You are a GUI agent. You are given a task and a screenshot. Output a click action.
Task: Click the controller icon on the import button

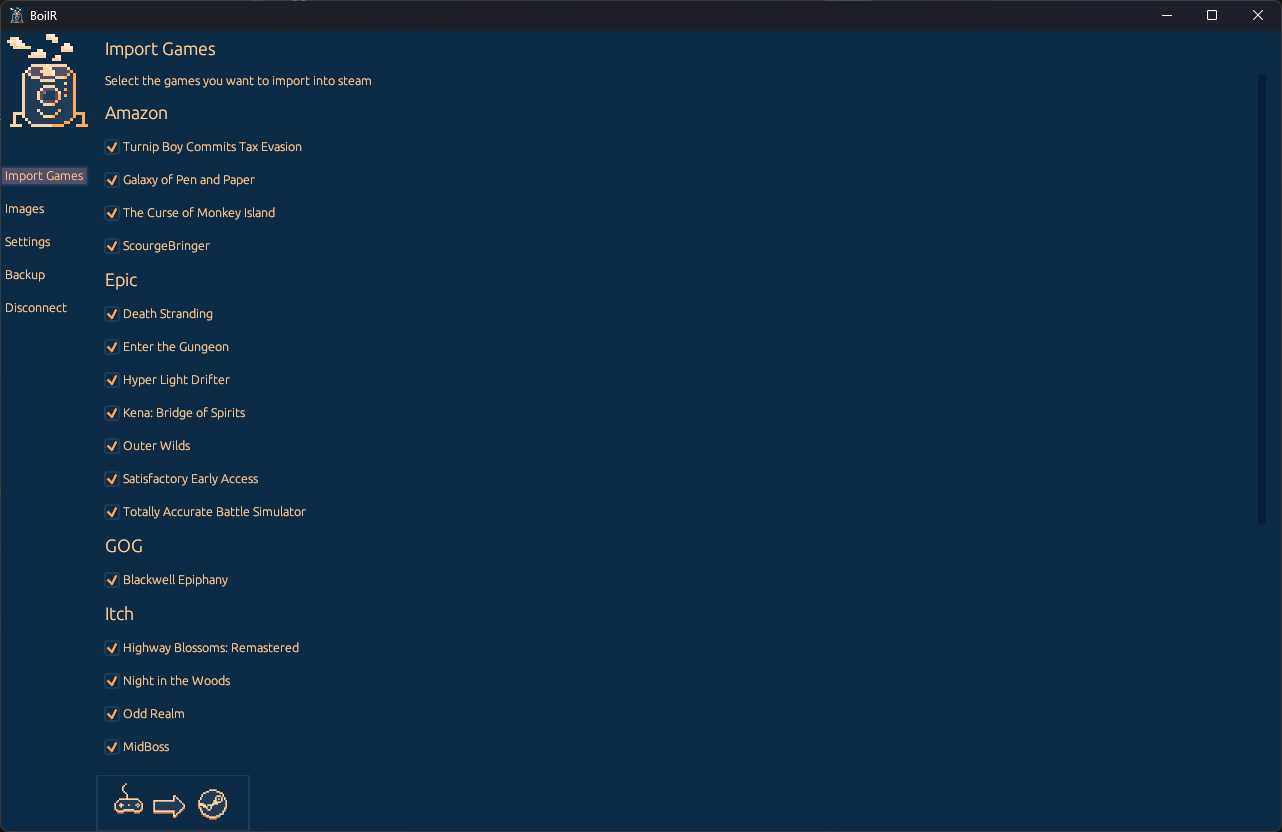coord(128,802)
